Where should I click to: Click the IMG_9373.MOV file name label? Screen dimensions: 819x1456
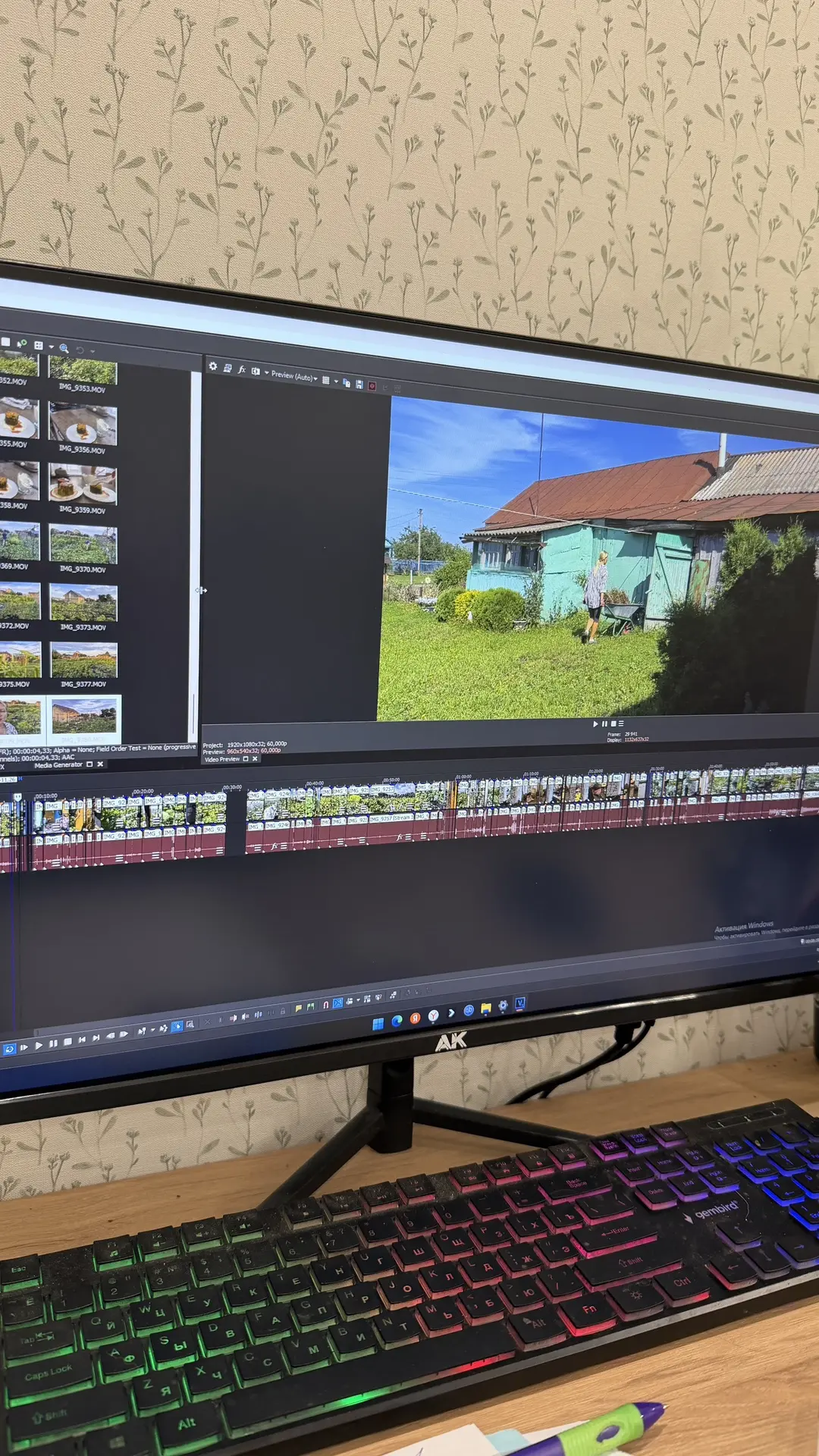83,627
